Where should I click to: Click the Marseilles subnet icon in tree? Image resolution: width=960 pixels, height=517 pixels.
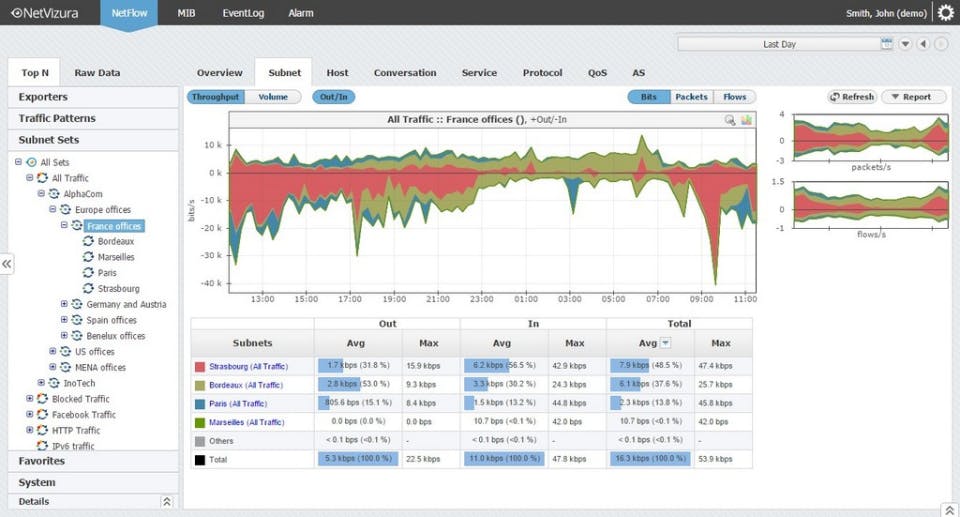click(x=88, y=257)
